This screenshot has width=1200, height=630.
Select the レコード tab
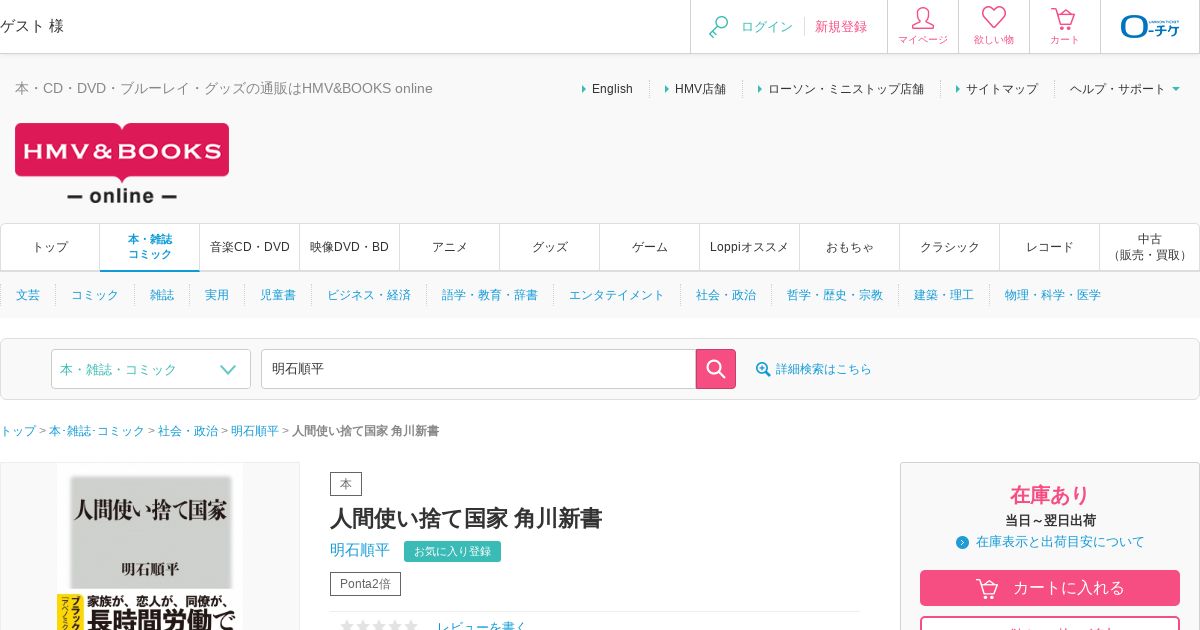coord(1050,247)
